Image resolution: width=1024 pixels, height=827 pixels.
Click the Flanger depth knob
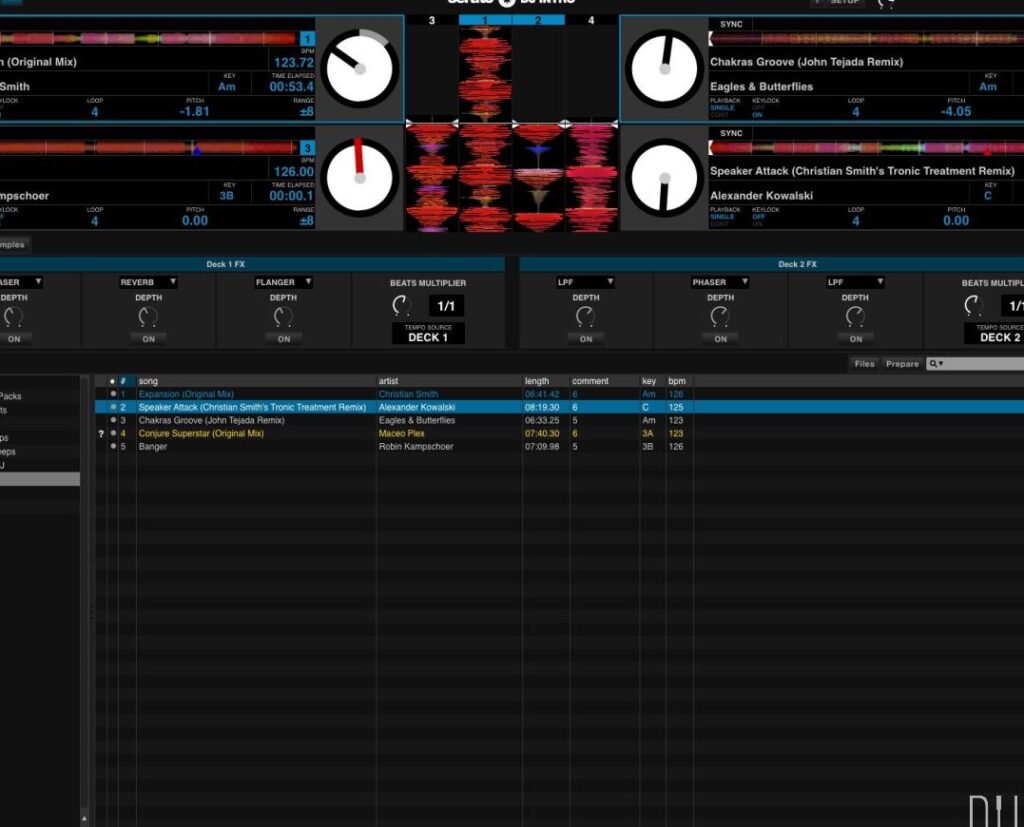(x=283, y=317)
